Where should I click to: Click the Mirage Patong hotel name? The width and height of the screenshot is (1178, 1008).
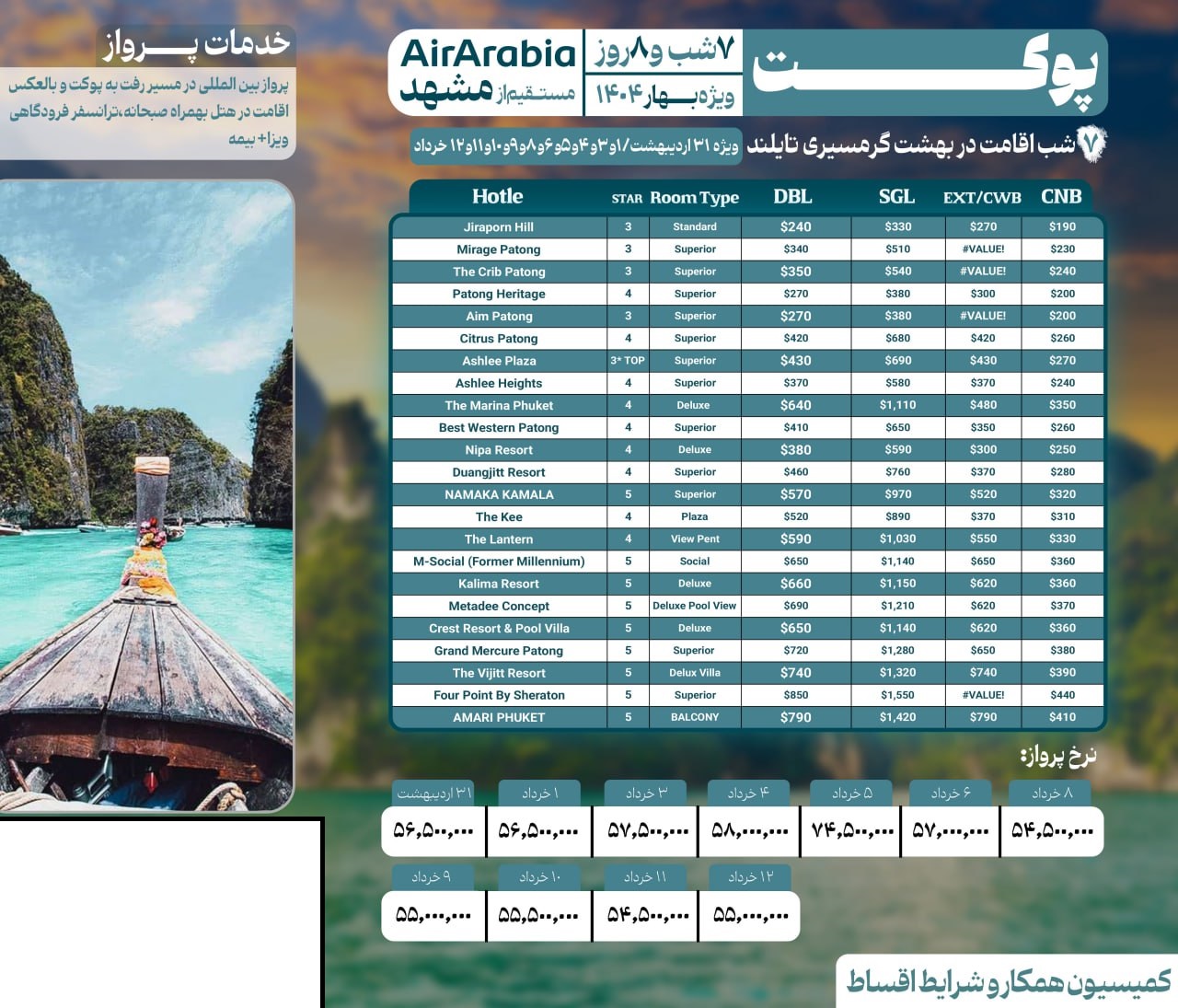tap(499, 249)
